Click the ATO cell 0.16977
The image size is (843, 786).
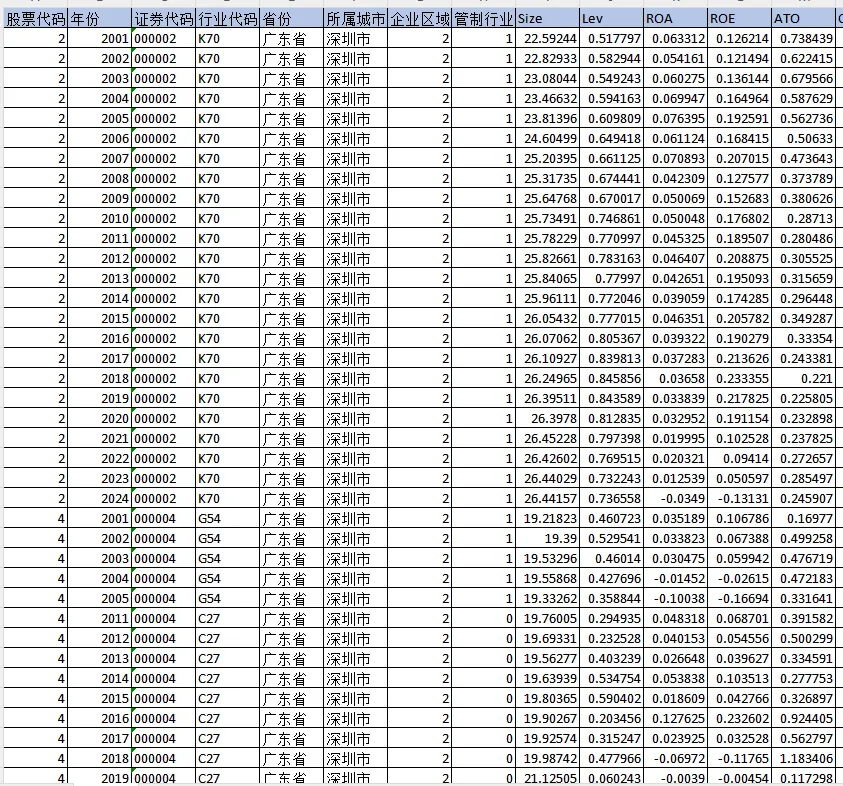click(803, 518)
